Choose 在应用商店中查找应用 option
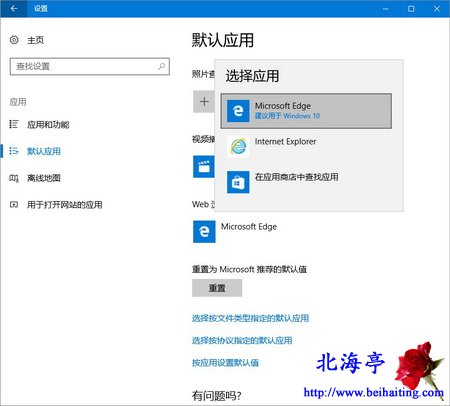The height and width of the screenshot is (406, 450). tap(297, 177)
